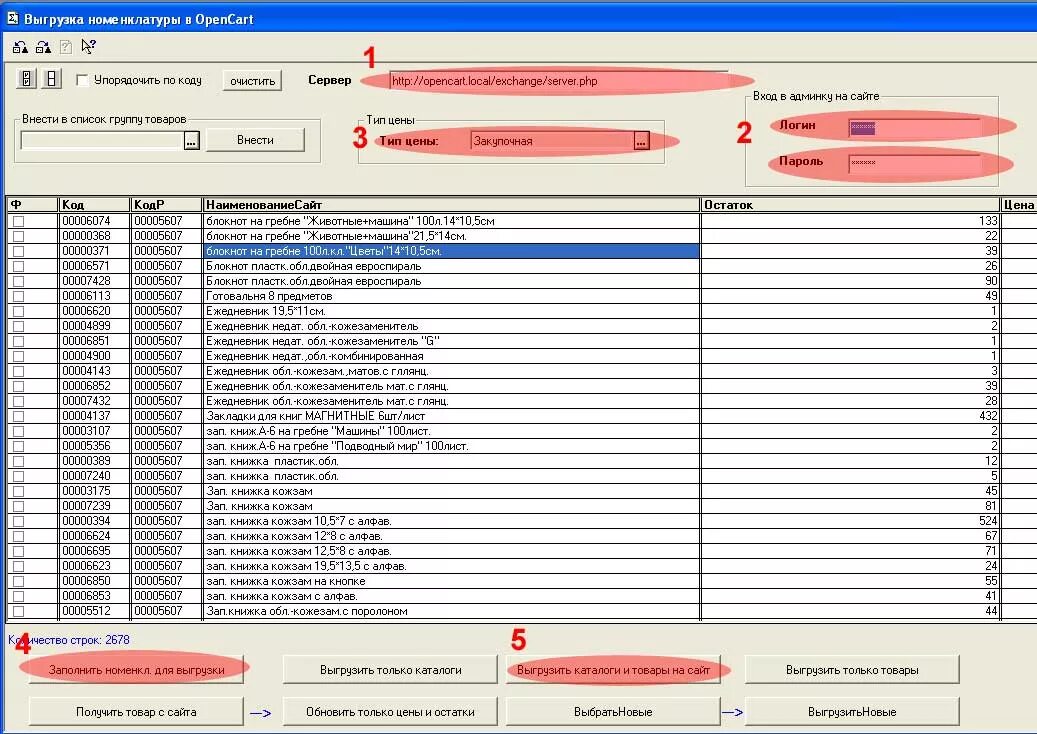Click the 'КодР' column header
This screenshot has width=1037, height=734.
point(166,205)
